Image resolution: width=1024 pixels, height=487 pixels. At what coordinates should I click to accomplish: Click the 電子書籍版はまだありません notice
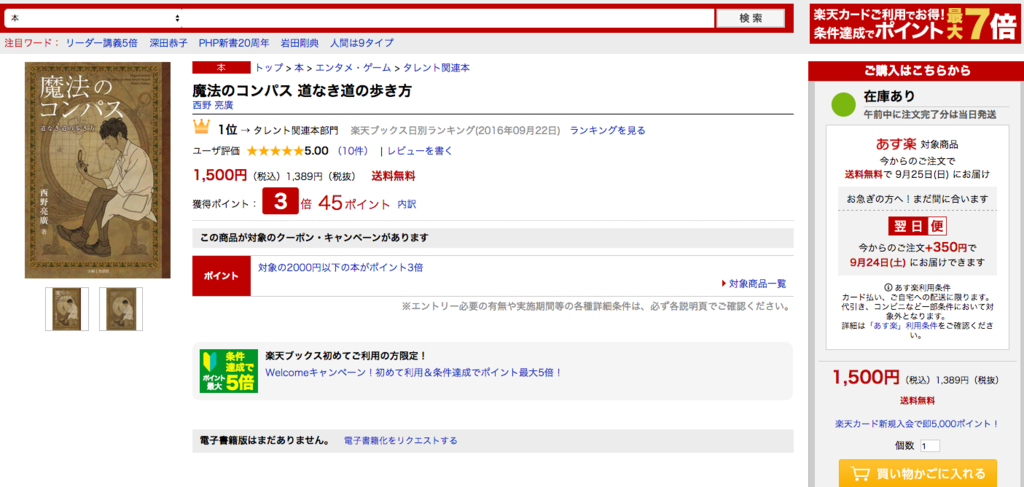264,441
